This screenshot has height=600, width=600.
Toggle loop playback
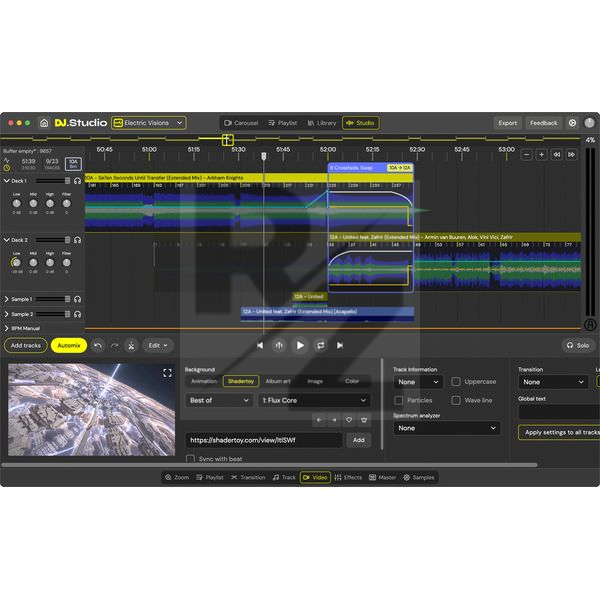click(x=320, y=346)
